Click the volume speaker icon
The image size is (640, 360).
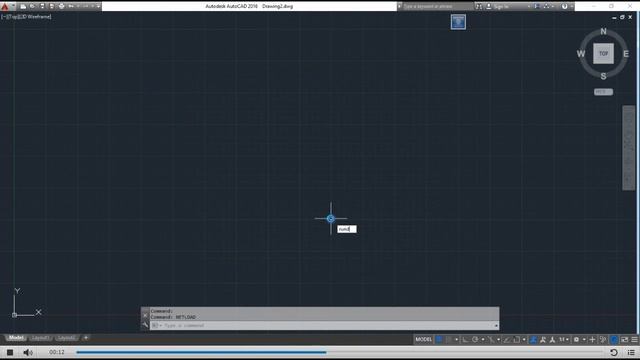click(28, 352)
